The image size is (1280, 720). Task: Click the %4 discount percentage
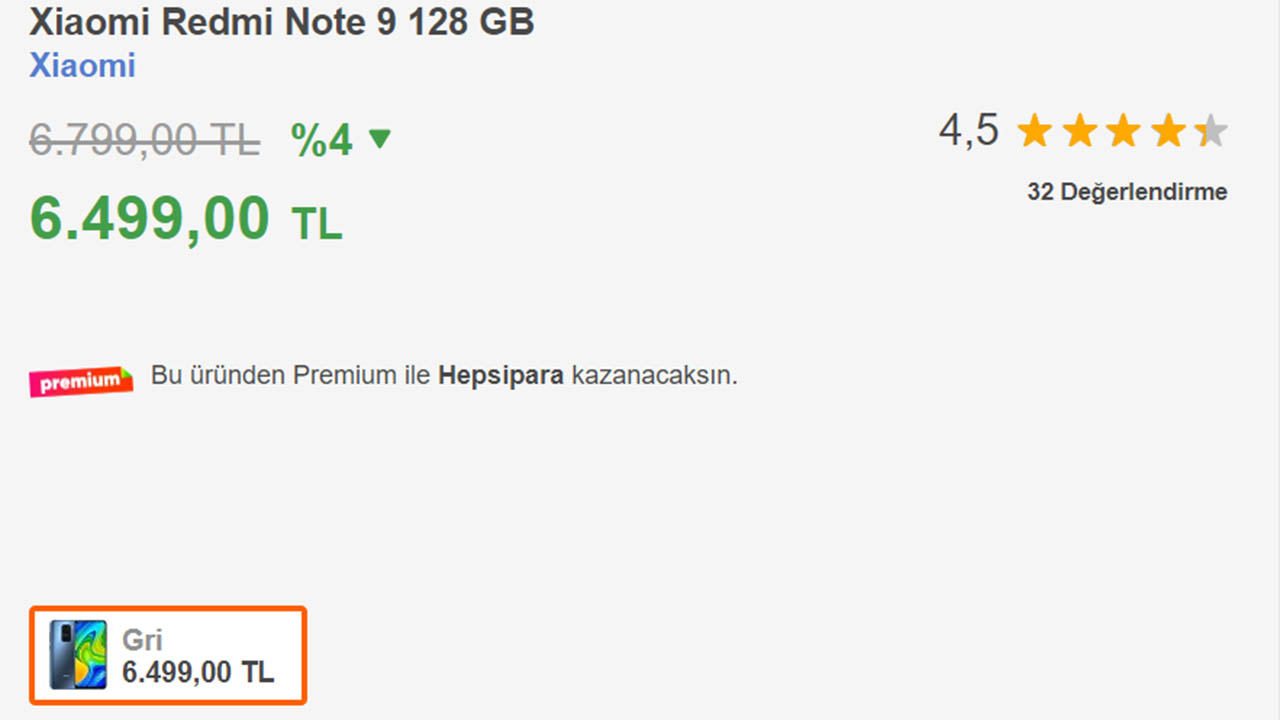pos(322,140)
